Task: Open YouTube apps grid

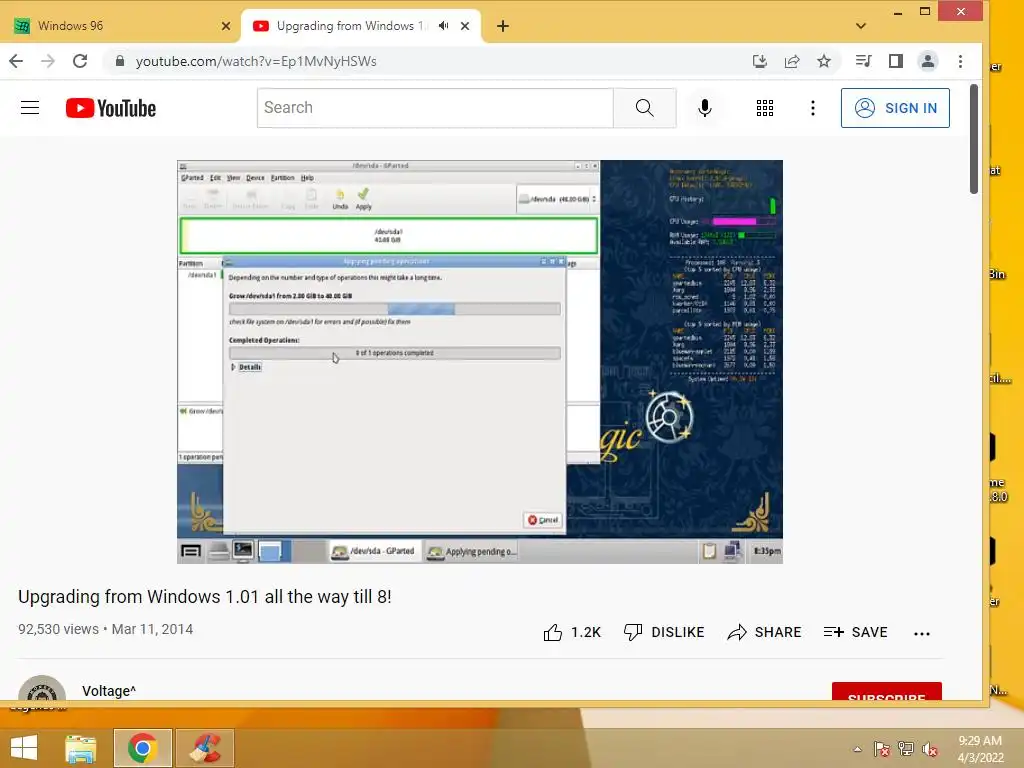Action: (x=765, y=108)
